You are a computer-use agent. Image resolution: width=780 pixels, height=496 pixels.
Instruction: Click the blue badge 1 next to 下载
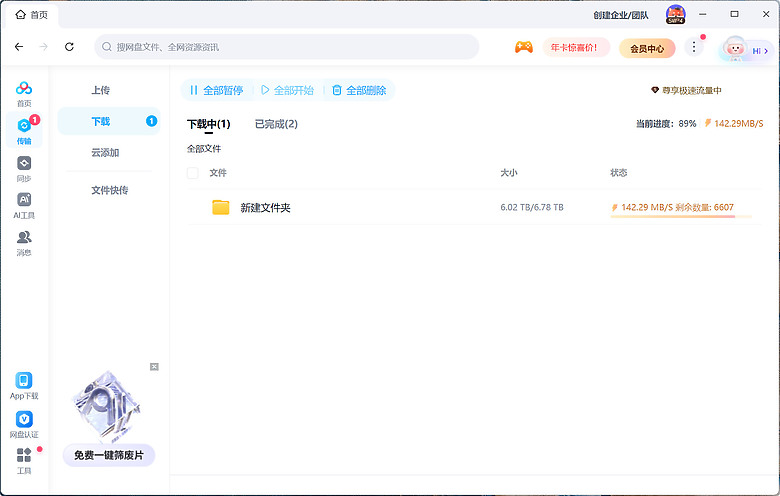151,121
